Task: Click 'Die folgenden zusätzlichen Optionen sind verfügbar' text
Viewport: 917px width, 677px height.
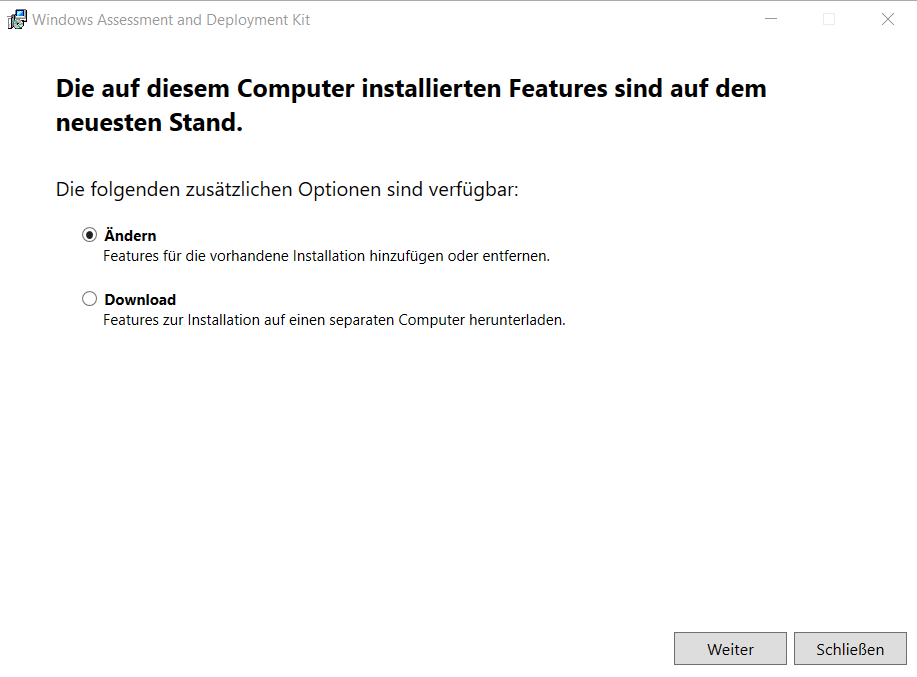Action: (287, 189)
